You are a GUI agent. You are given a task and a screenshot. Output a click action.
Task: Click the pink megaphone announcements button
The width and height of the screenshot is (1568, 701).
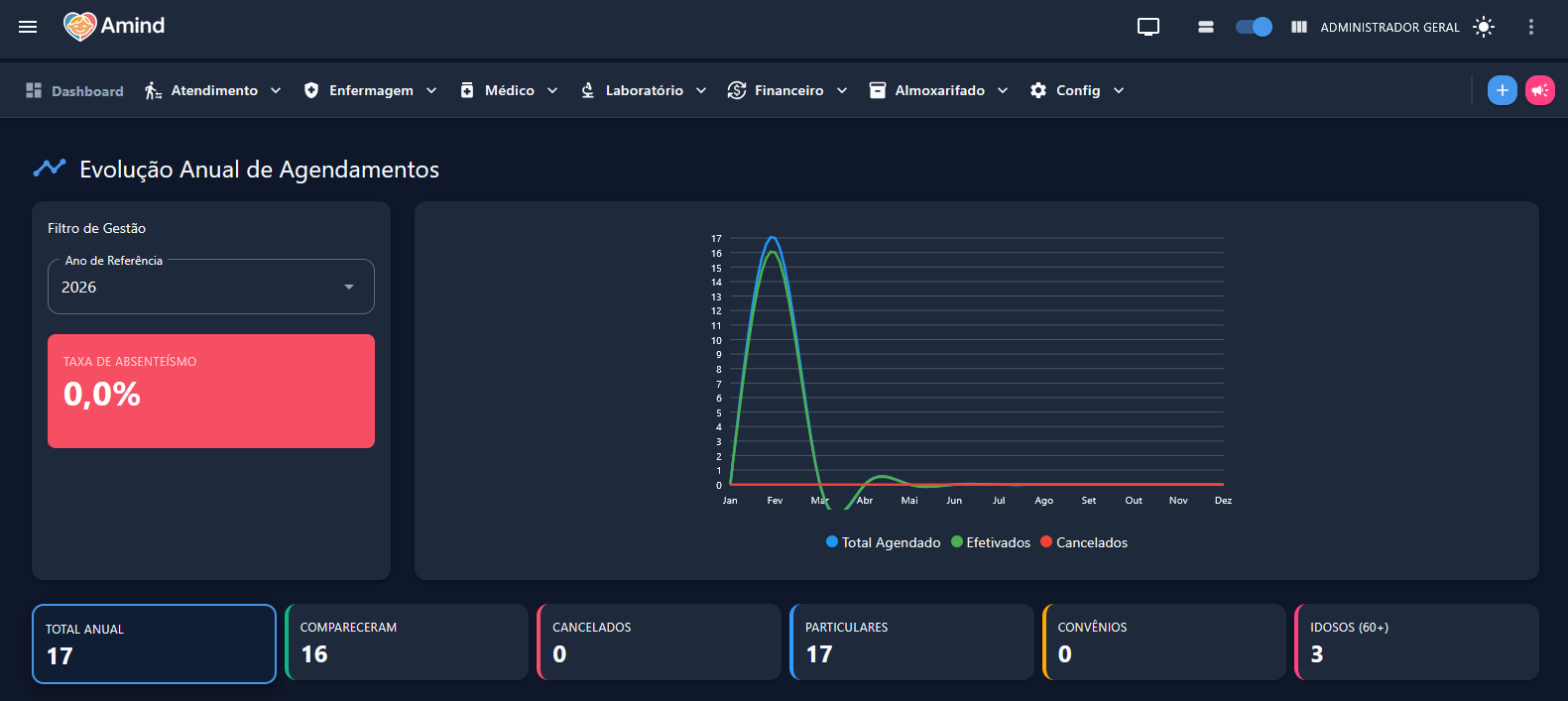click(1540, 90)
